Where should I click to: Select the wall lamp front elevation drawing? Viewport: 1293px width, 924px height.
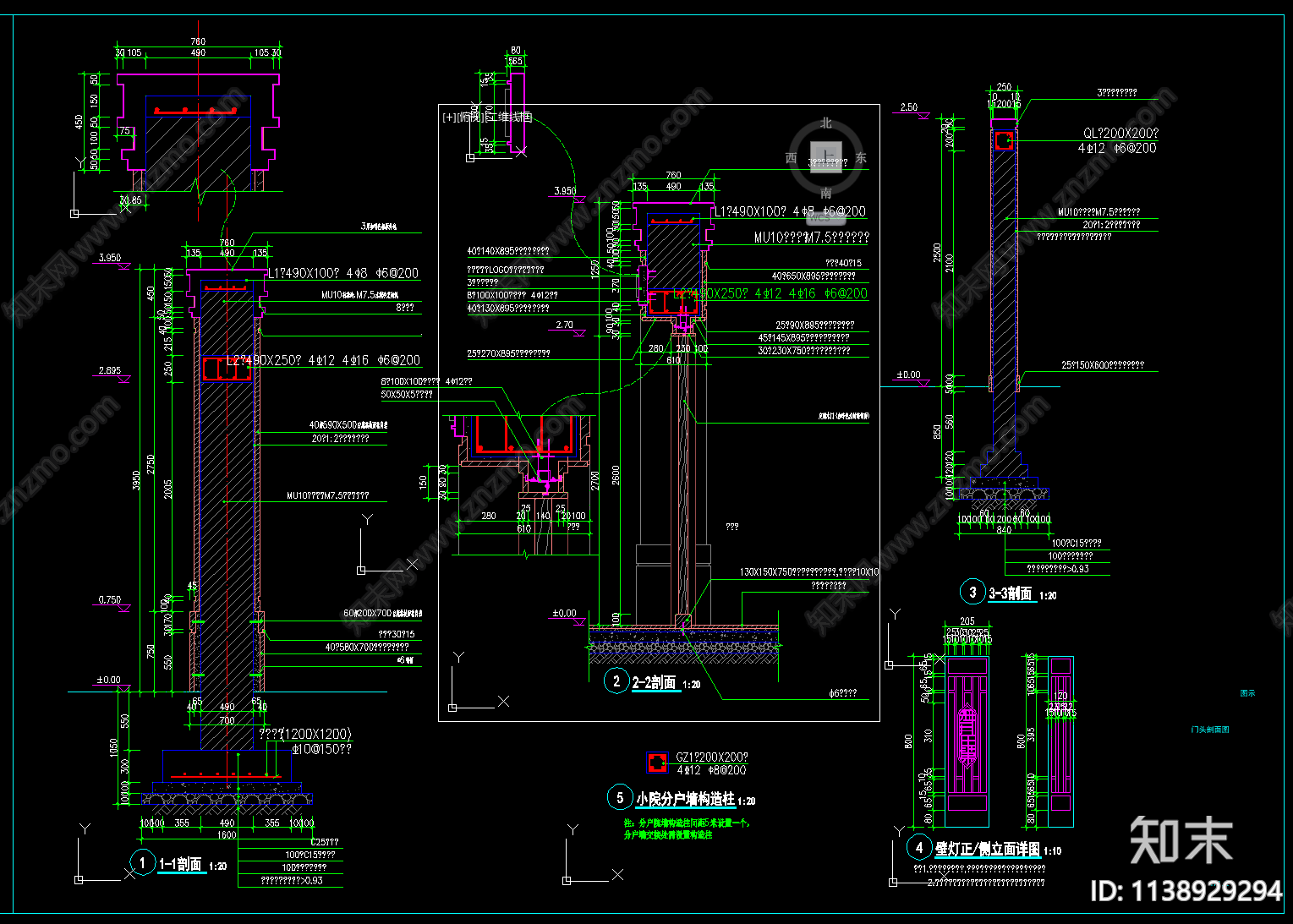(x=967, y=741)
